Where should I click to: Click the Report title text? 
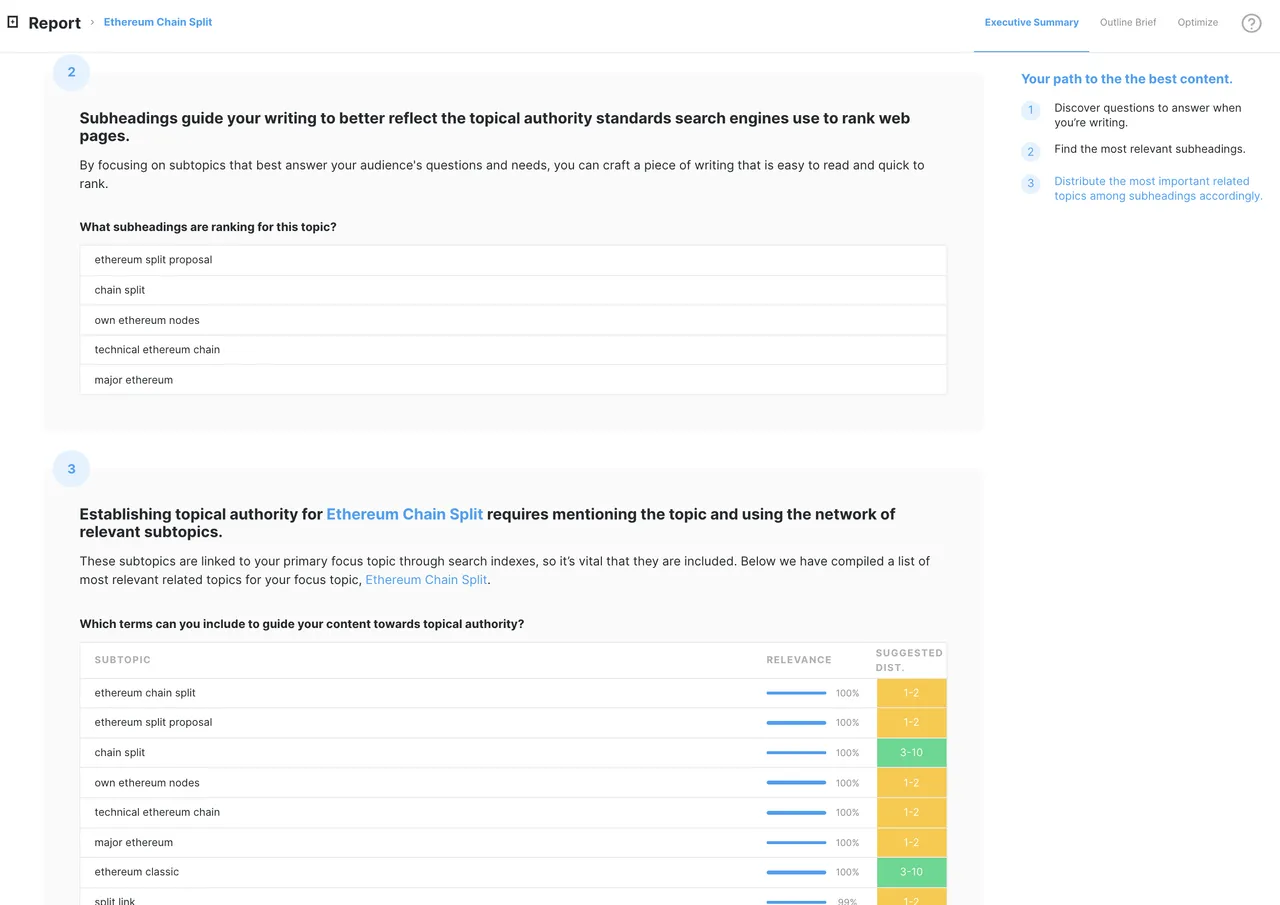coord(55,23)
